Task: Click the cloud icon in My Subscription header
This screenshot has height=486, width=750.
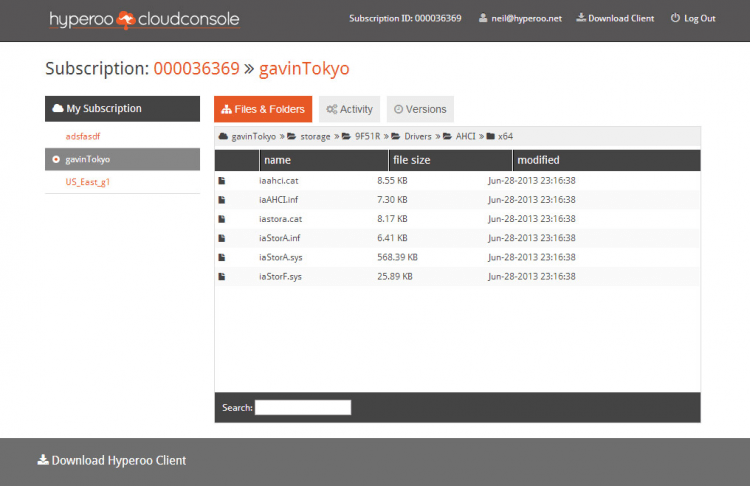Action: [58, 108]
